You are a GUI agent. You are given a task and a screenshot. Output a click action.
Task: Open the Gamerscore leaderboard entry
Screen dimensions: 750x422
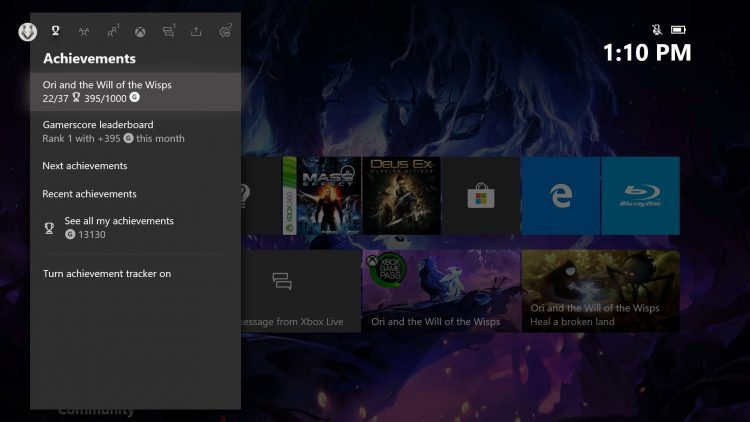point(135,132)
